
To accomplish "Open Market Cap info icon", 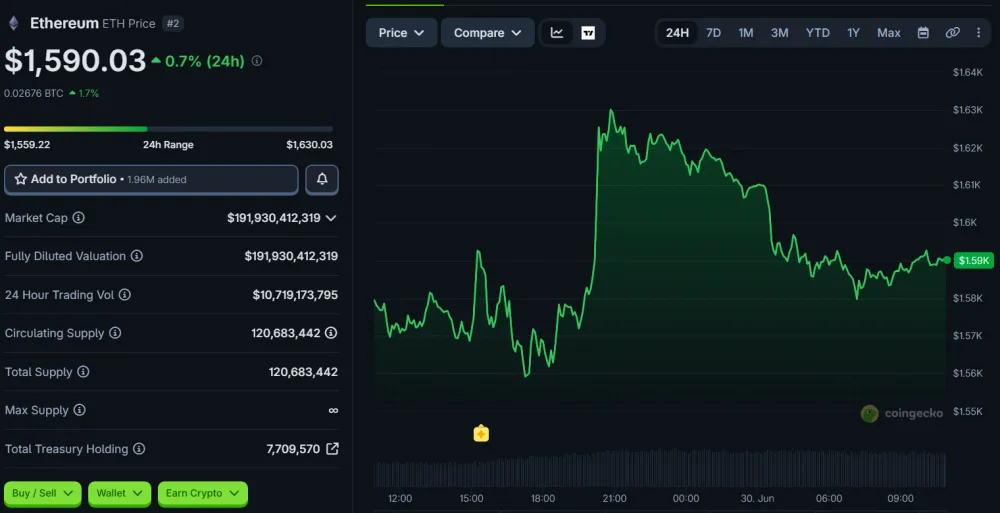I will [x=78, y=218].
